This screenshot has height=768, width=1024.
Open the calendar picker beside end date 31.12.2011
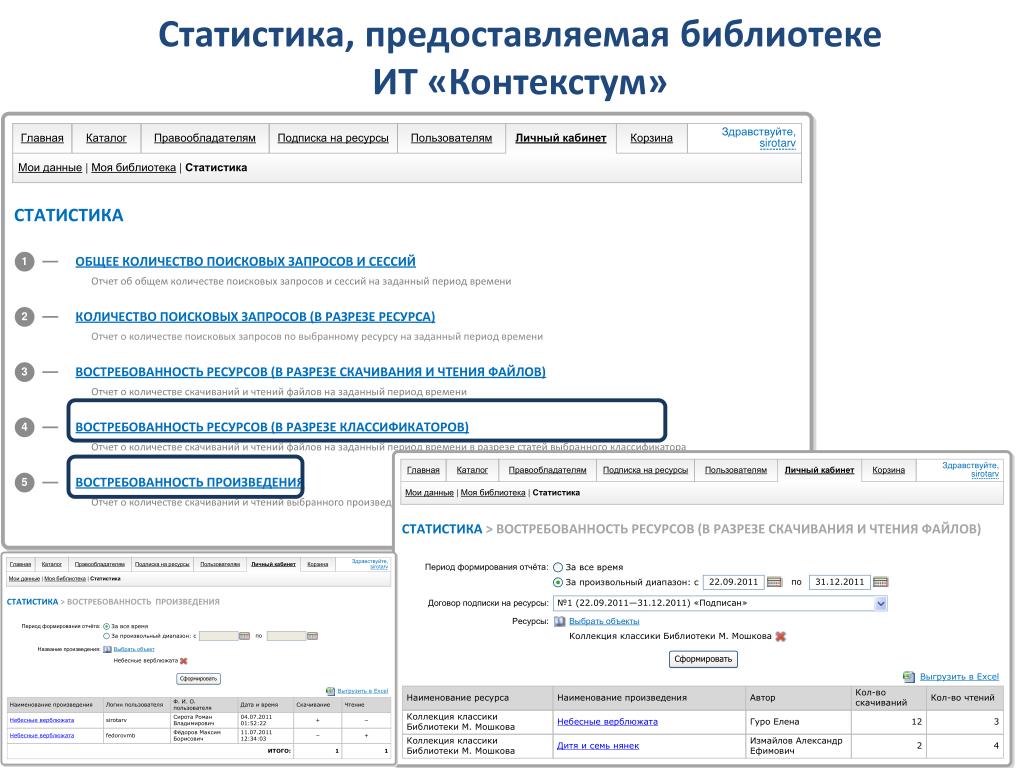[x=880, y=582]
